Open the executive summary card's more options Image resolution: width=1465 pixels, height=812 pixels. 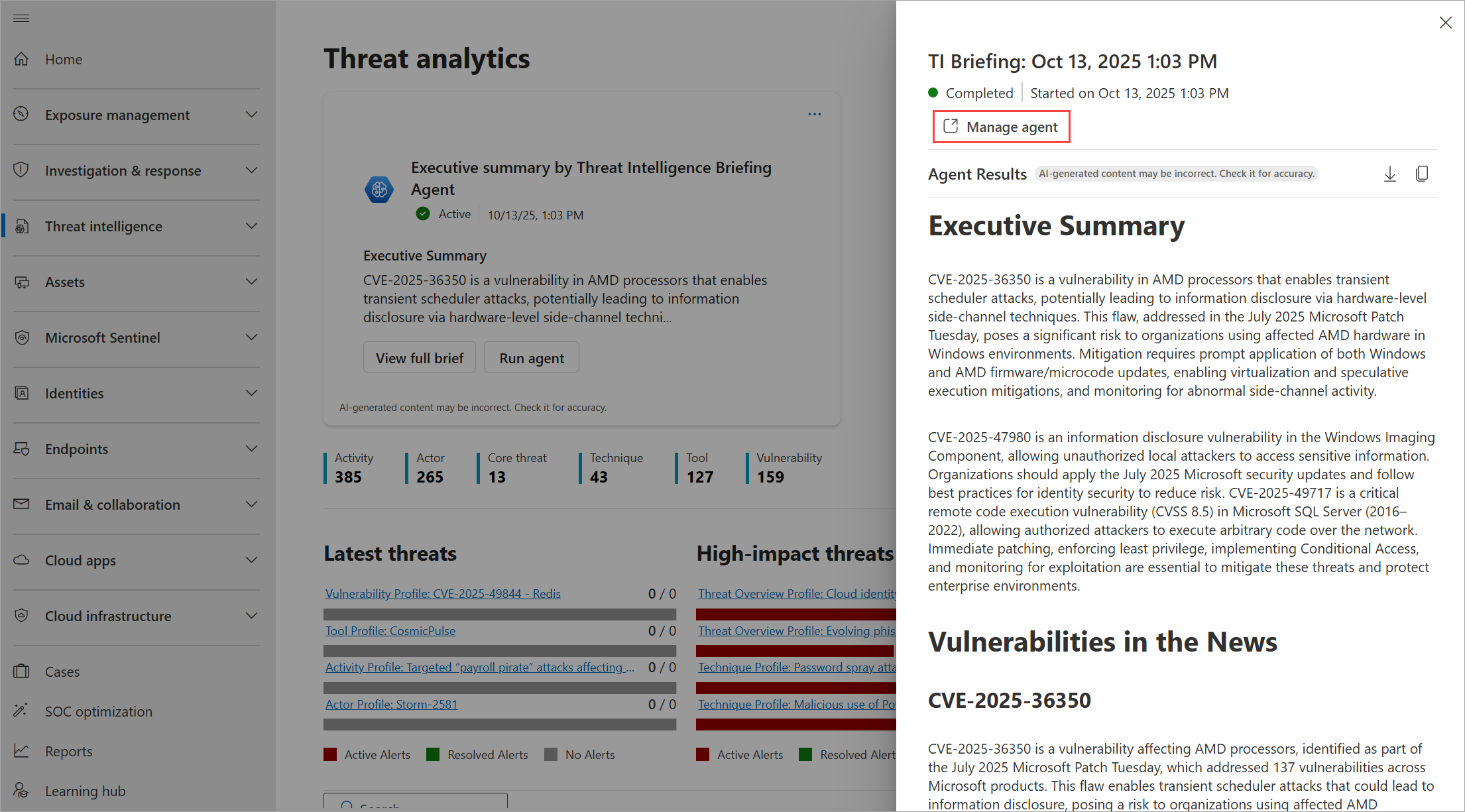[814, 114]
